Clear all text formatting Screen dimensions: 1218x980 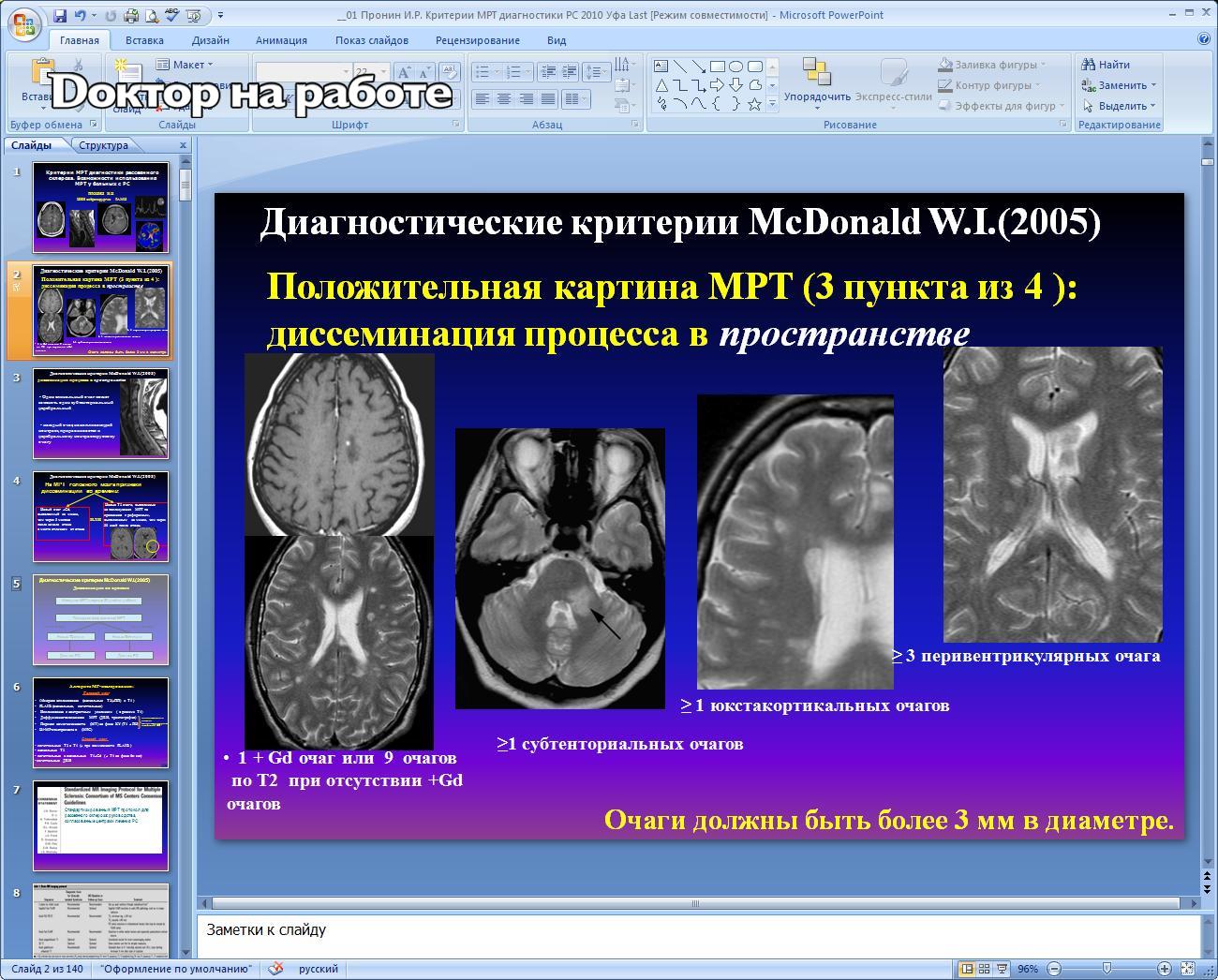pos(450,72)
